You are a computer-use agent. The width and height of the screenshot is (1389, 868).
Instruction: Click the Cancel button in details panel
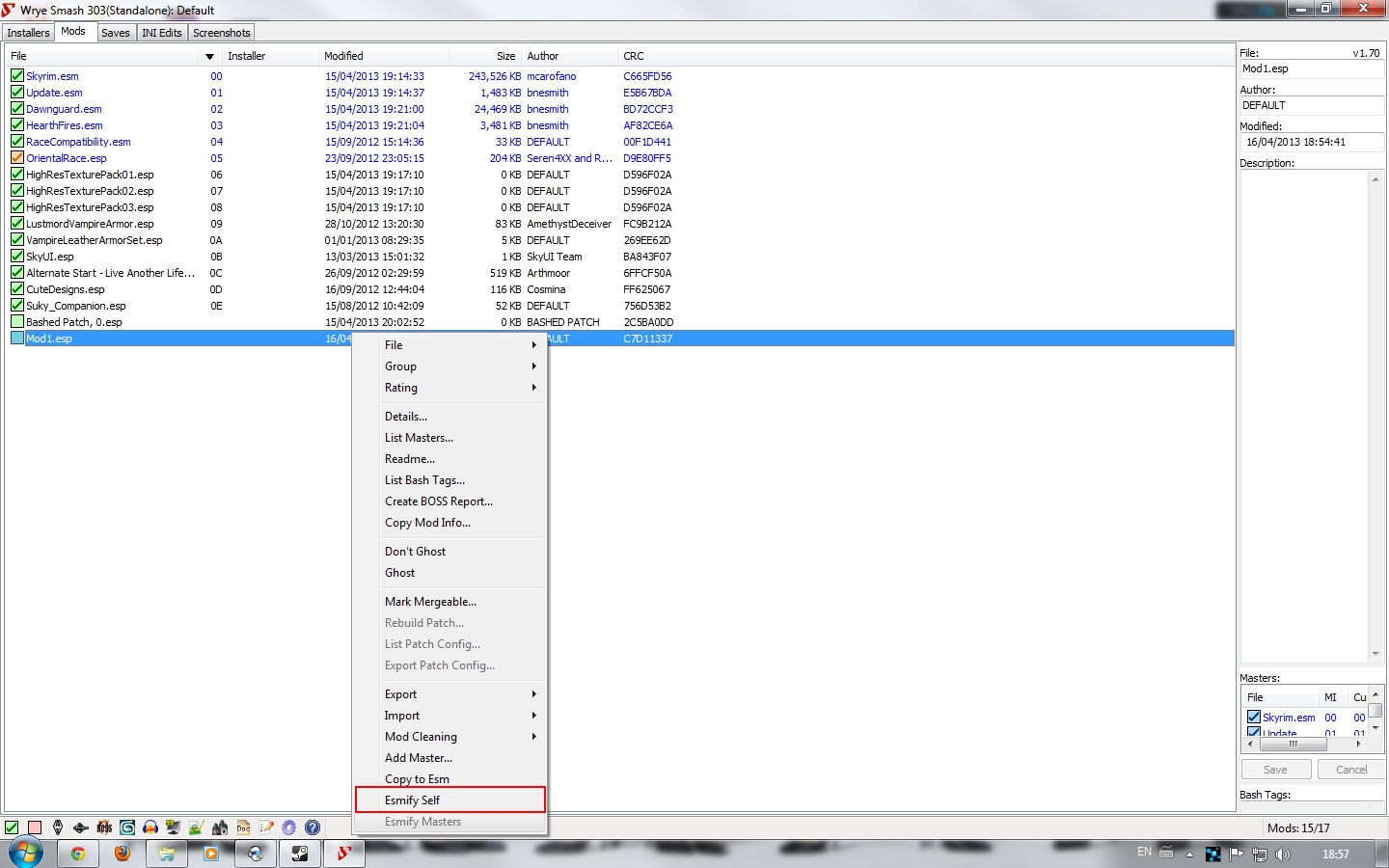point(1350,770)
